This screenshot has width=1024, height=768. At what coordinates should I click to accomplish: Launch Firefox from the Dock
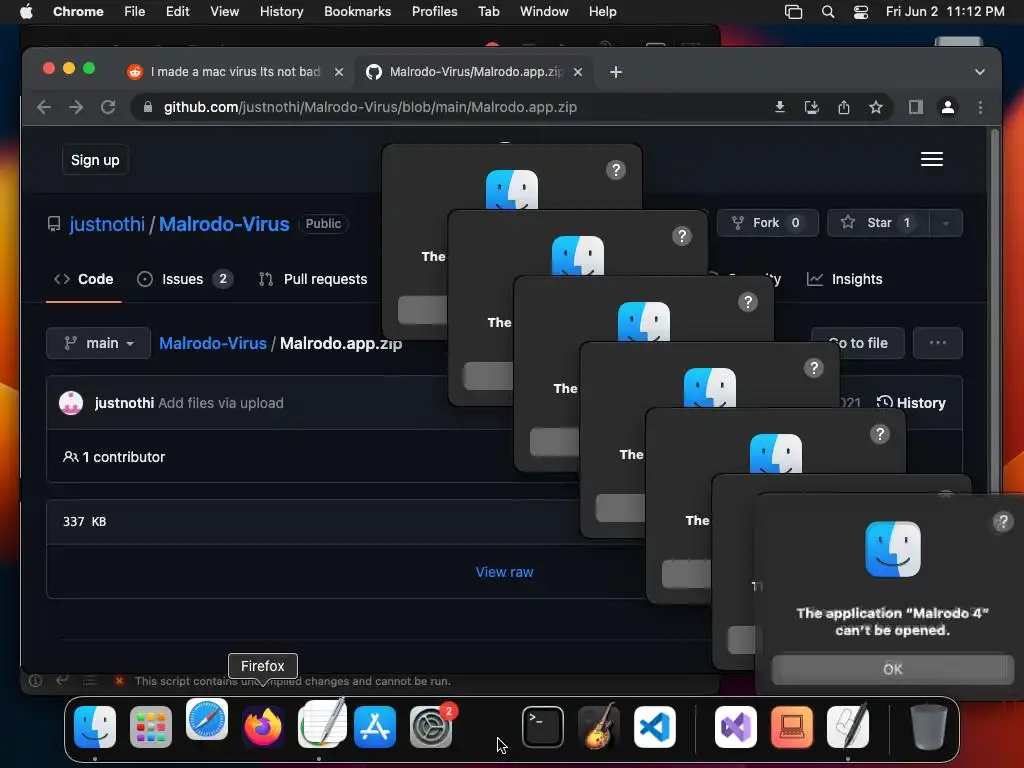(x=263, y=726)
